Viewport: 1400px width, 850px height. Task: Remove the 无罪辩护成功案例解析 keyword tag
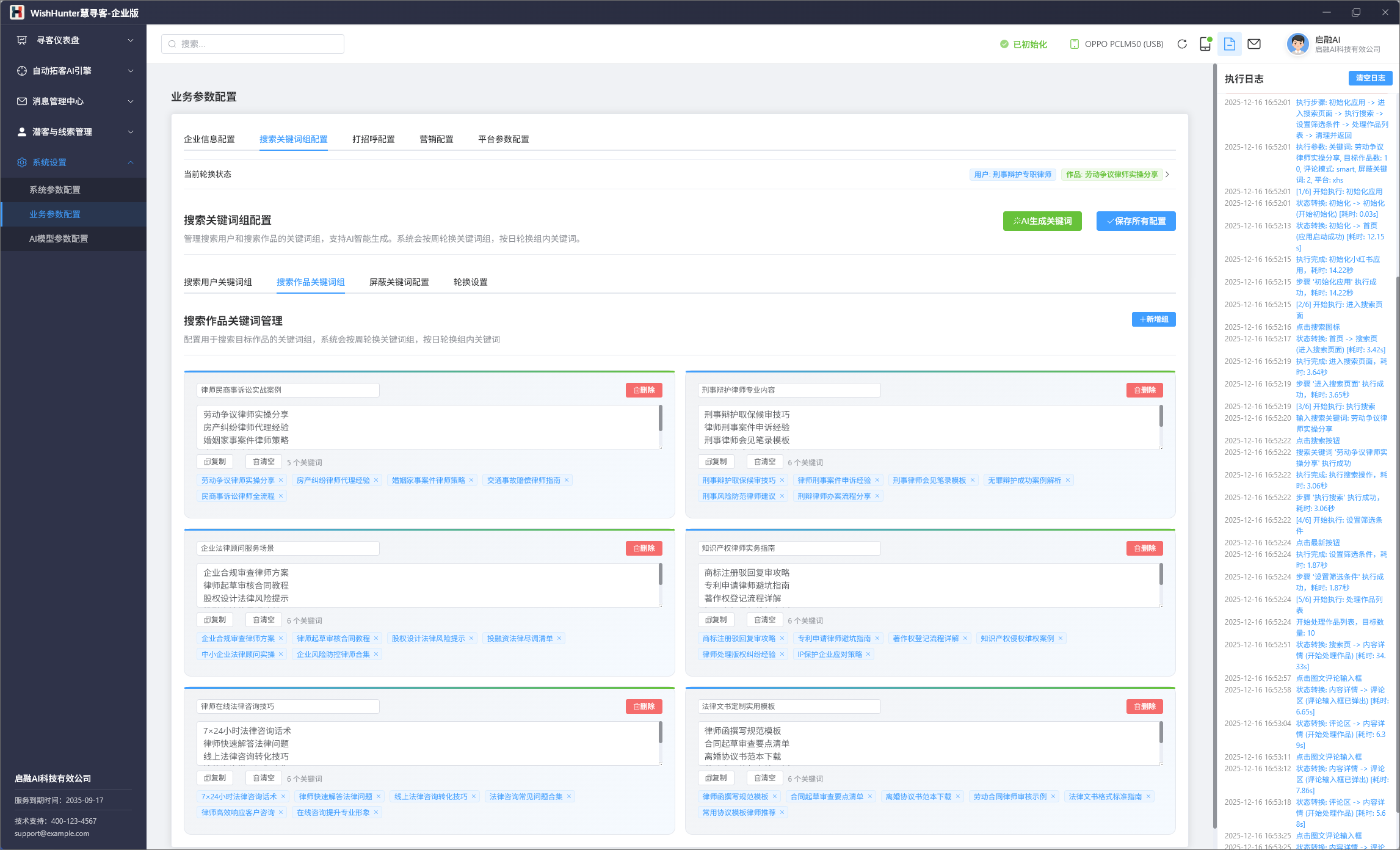pyautogui.click(x=1068, y=481)
